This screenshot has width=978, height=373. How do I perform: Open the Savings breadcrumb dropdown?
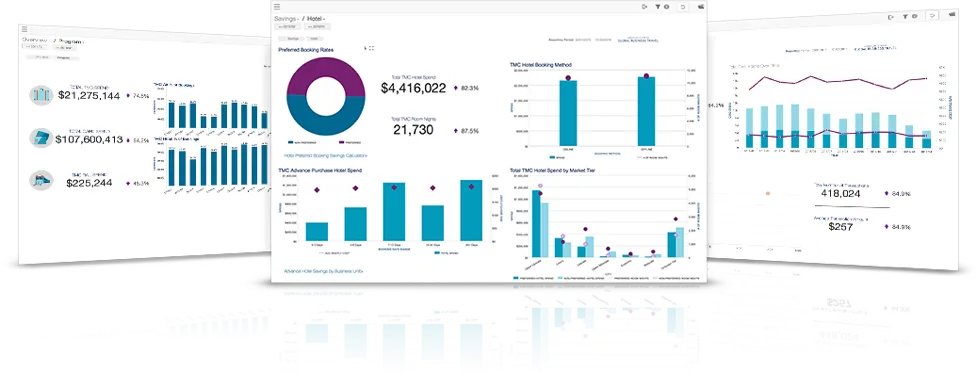pos(287,19)
